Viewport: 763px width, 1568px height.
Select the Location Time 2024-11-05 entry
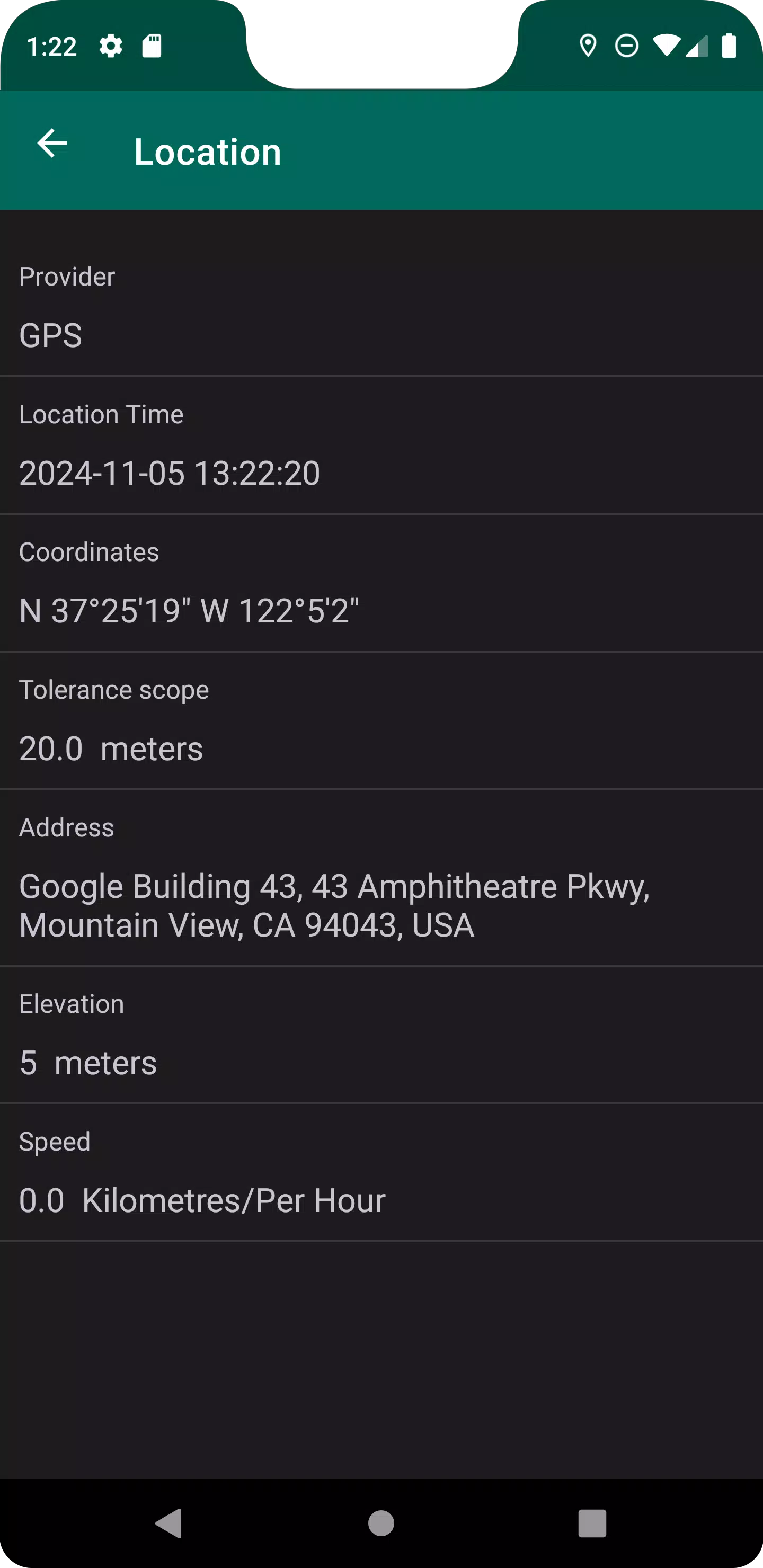point(381,446)
